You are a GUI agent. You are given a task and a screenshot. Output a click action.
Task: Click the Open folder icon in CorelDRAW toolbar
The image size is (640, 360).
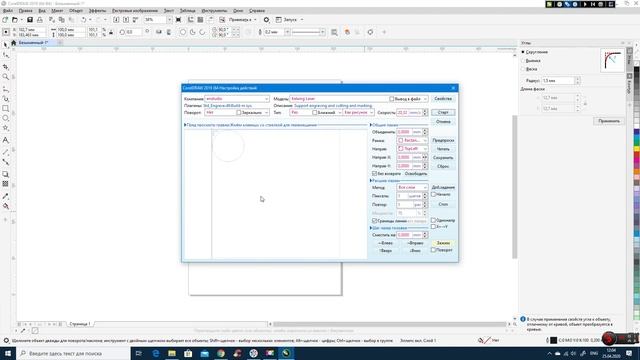click(15, 20)
